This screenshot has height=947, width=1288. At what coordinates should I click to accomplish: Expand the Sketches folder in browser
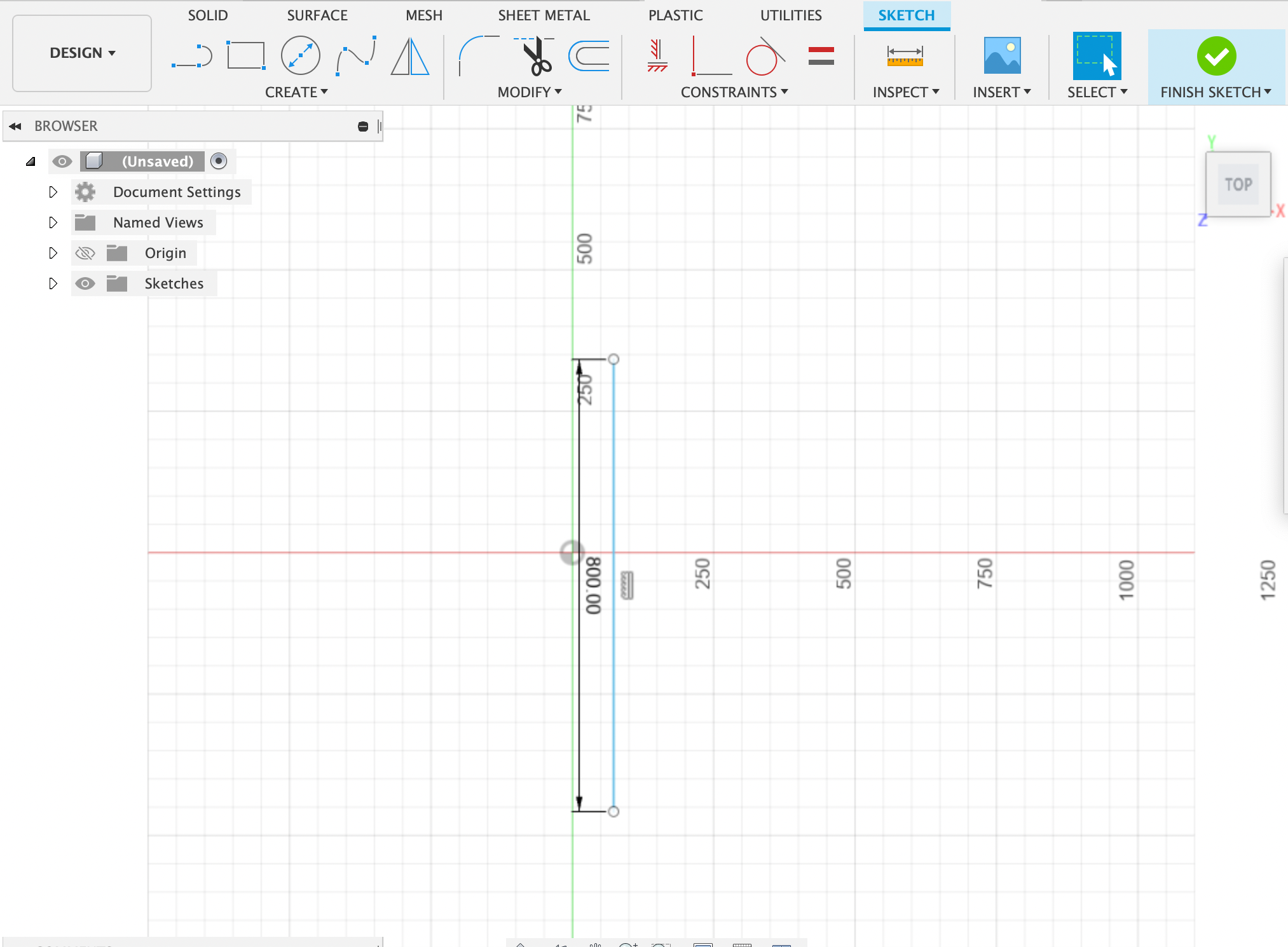pos(52,283)
